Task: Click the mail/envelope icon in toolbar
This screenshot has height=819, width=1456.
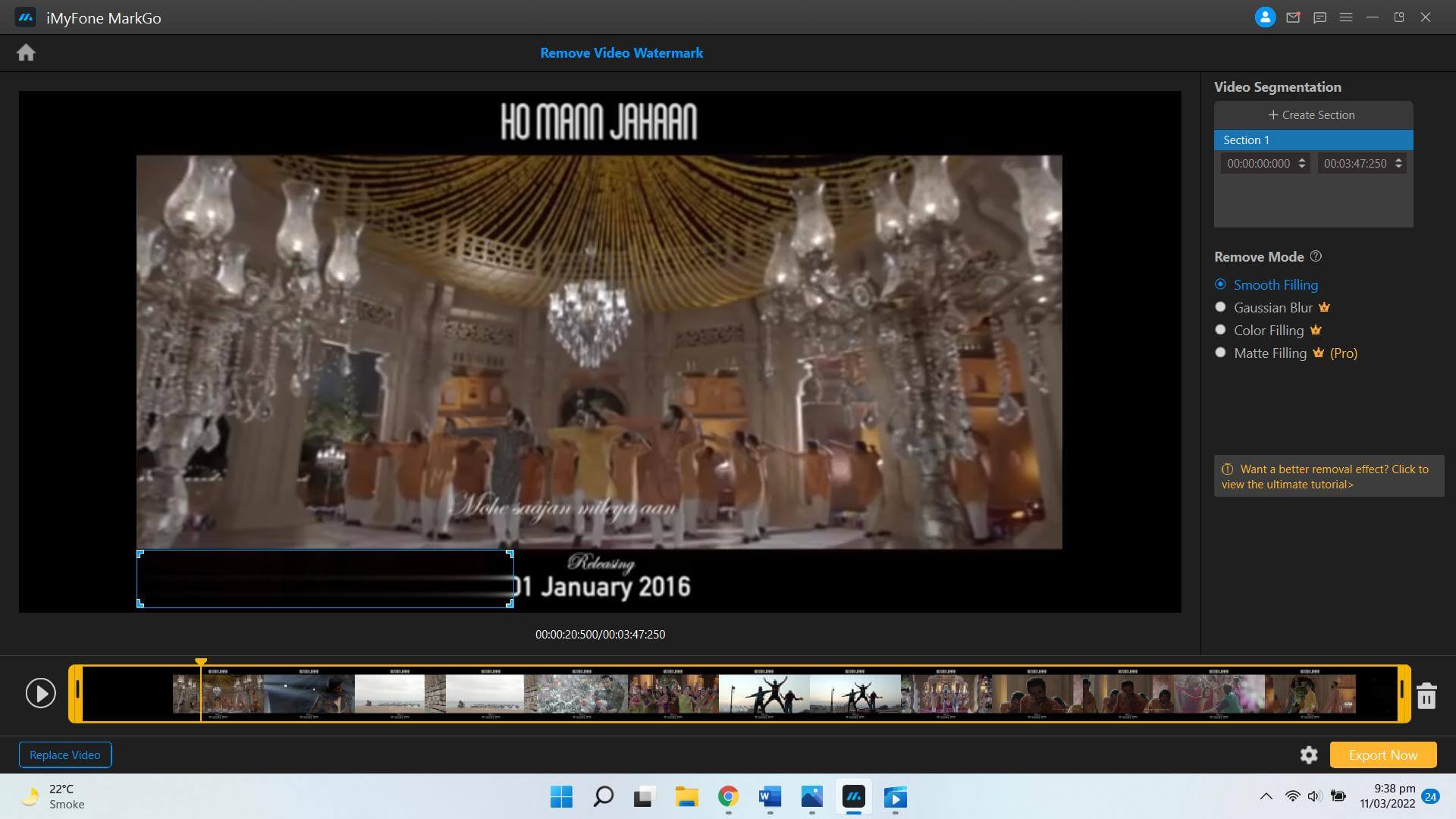Action: [x=1293, y=17]
